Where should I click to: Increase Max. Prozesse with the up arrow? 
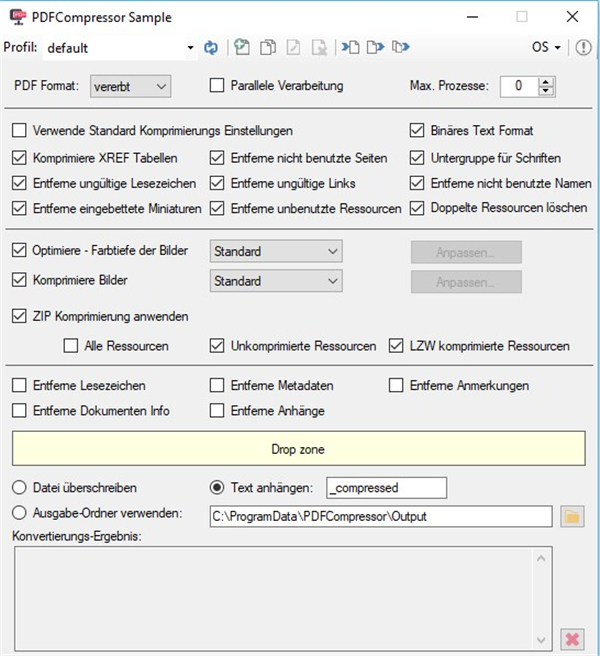tap(545, 81)
